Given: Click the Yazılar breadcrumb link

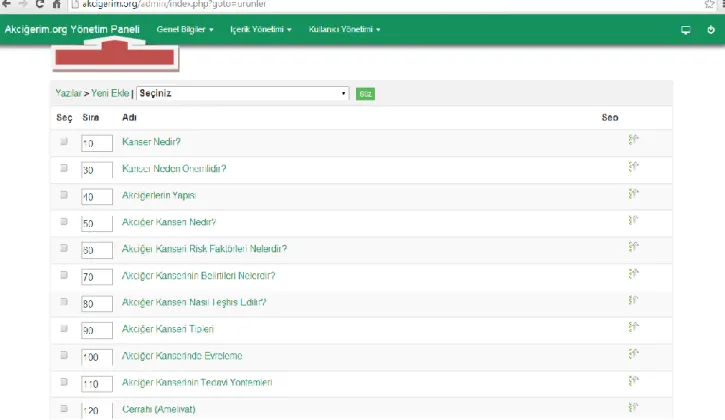Looking at the screenshot, I should click(68, 93).
